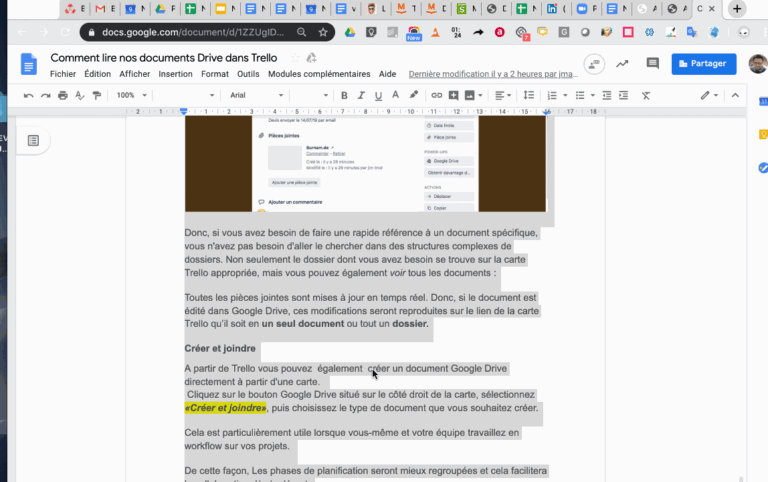Screen dimensions: 768x482
Task: Click the Google Drive extension icon
Action: (350, 32)
